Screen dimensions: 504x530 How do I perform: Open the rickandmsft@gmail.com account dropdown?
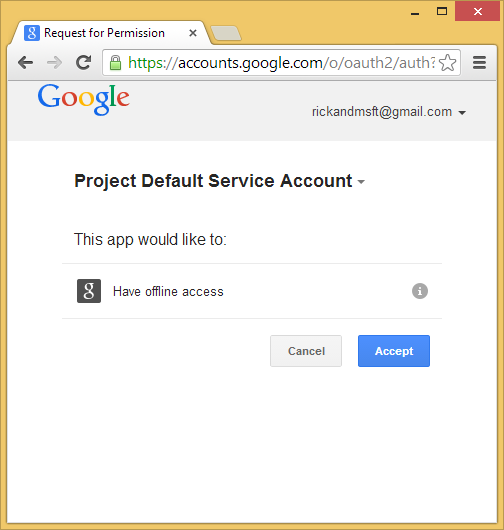389,112
